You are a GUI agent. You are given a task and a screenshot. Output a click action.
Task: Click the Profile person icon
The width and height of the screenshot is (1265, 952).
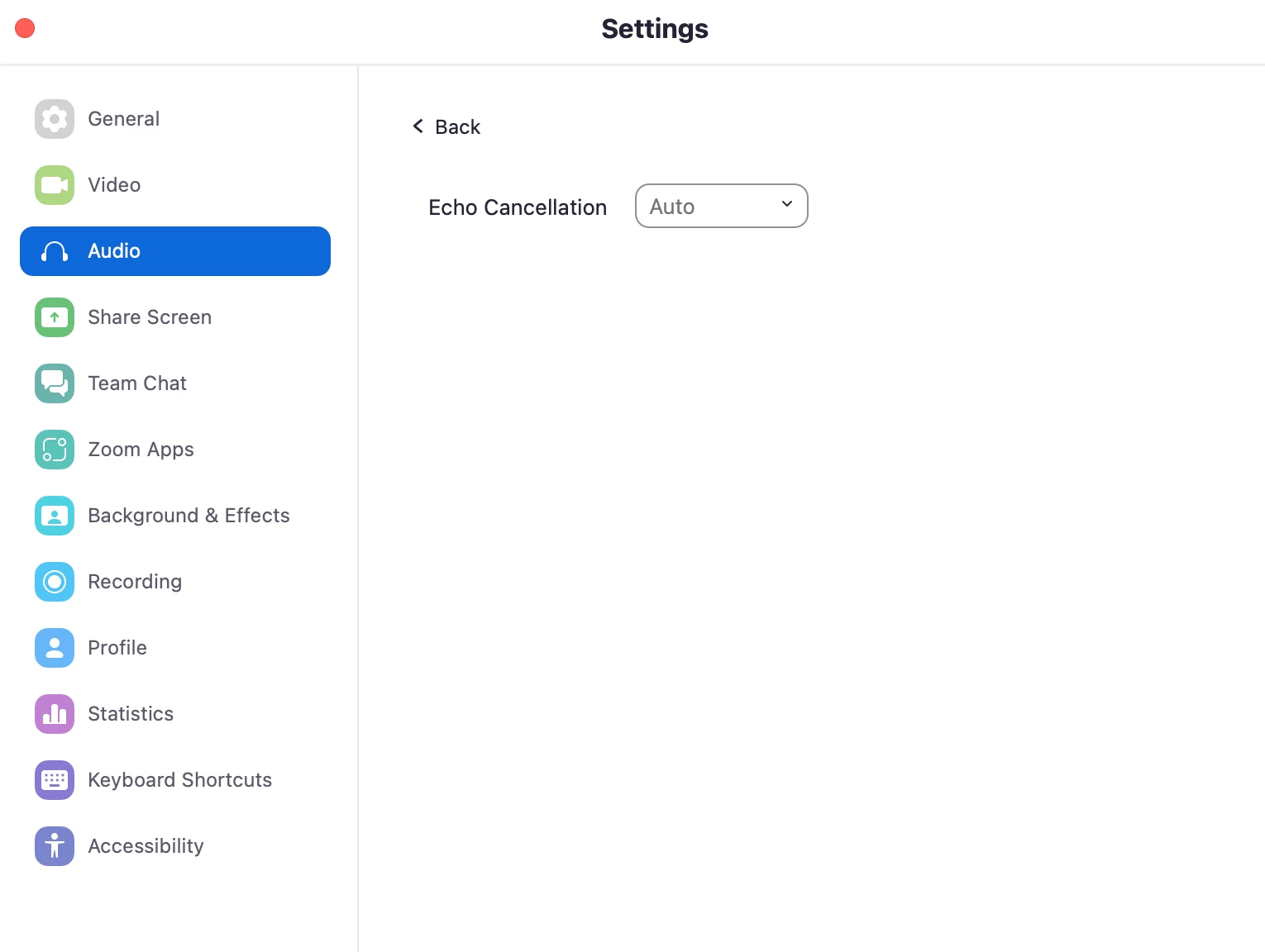coord(55,648)
